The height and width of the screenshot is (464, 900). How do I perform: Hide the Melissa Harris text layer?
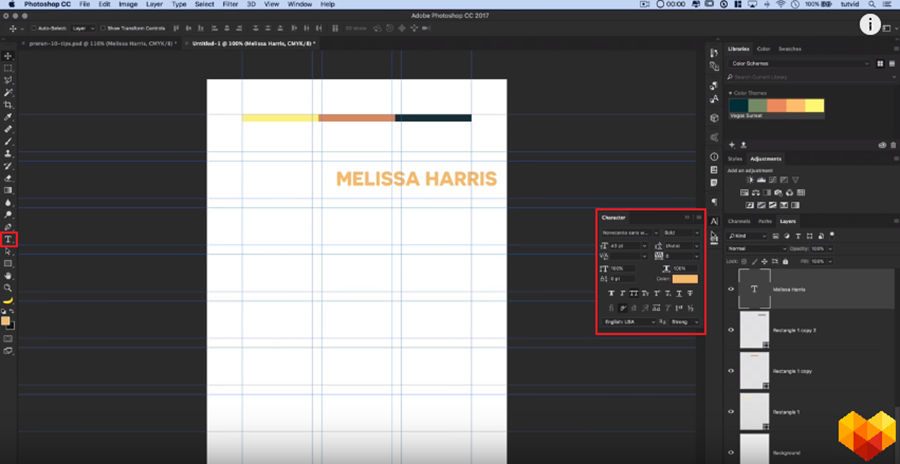(731, 289)
